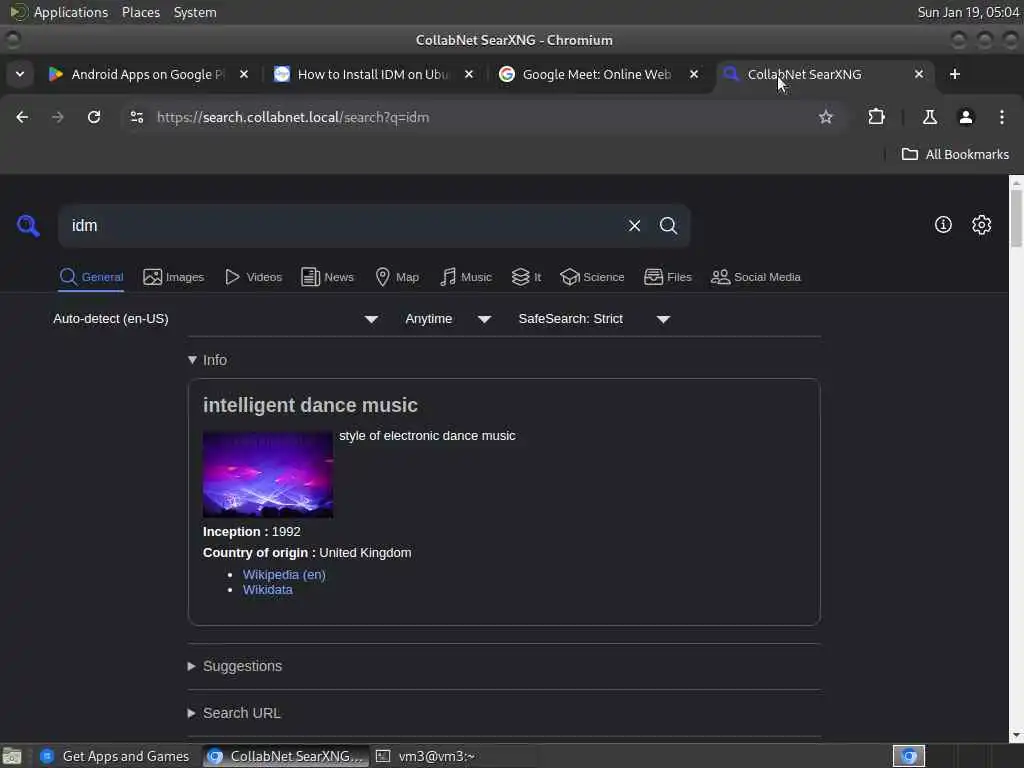
Task: Submit search with magnifier button
Action: click(x=668, y=225)
